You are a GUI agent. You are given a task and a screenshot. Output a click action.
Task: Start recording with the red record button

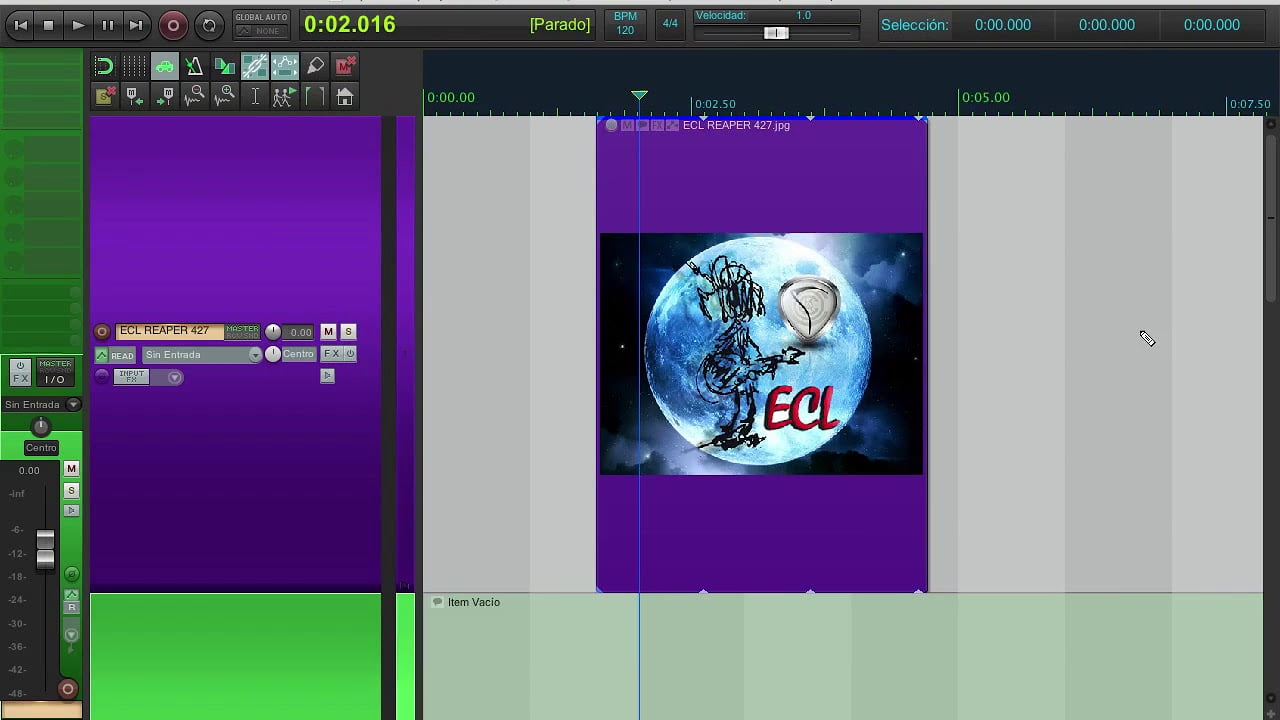pyautogui.click(x=173, y=25)
